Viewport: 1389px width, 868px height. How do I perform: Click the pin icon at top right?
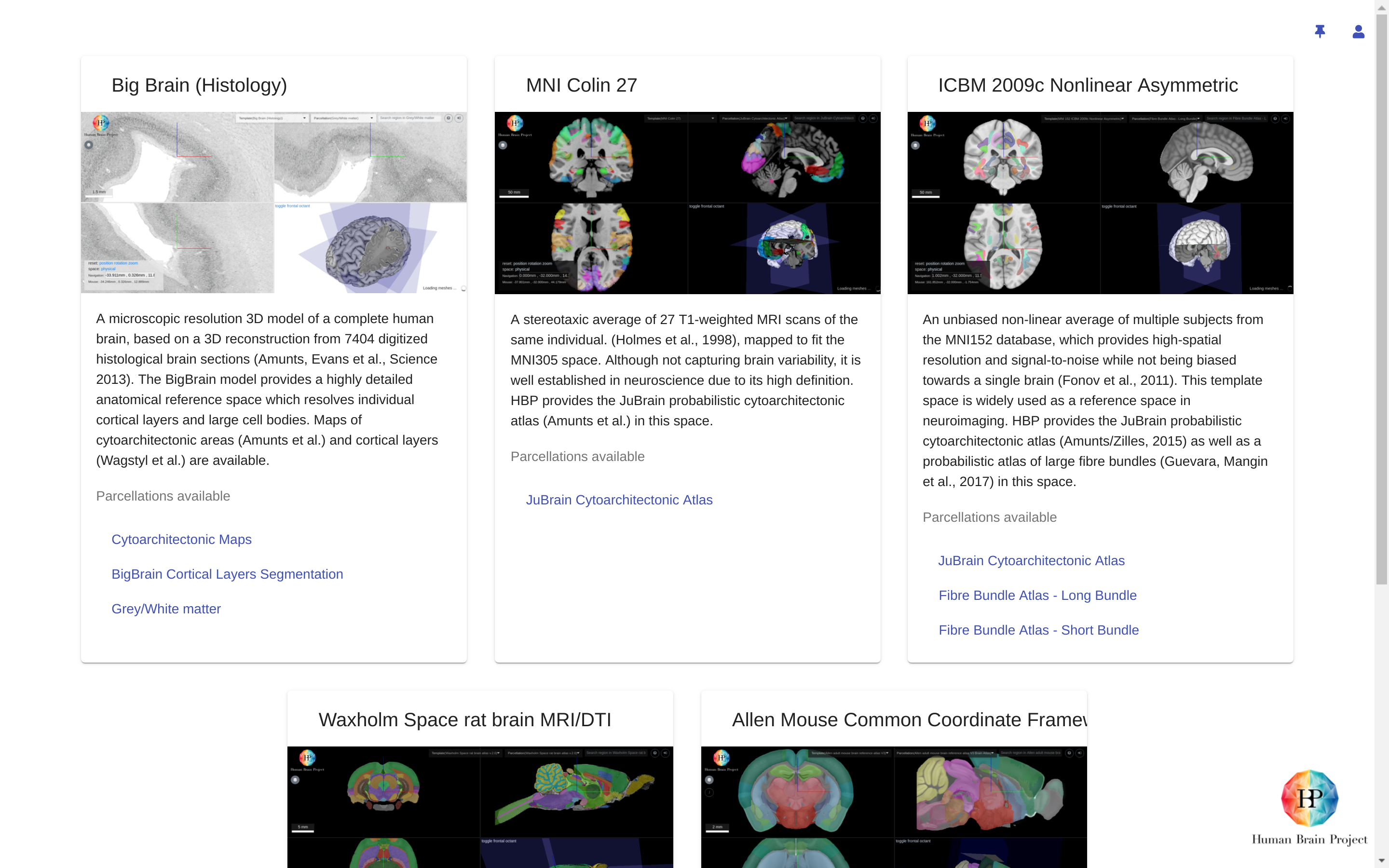tap(1320, 31)
